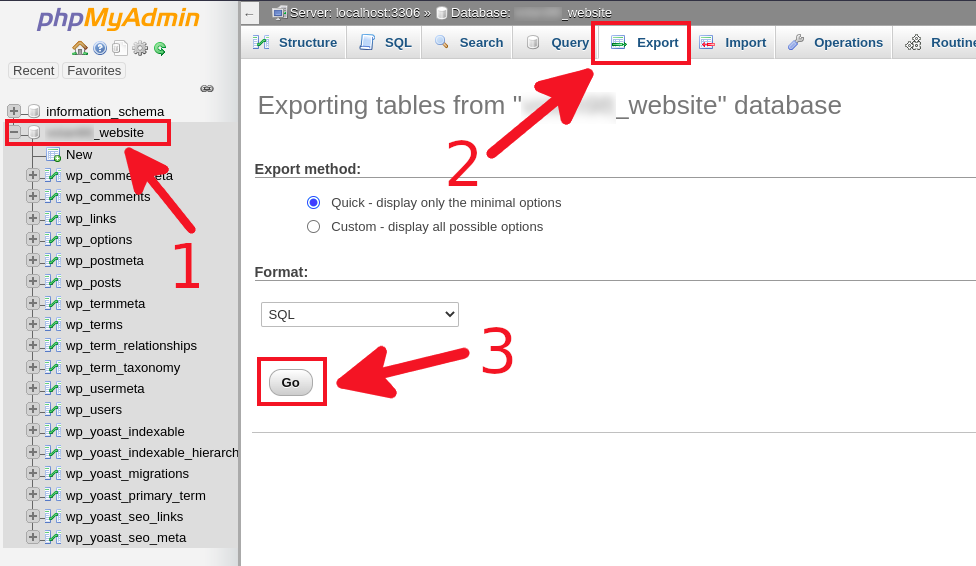Open the page-shaped documentation icon
Screen dimensions: 976x566
pyautogui.click(x=120, y=48)
